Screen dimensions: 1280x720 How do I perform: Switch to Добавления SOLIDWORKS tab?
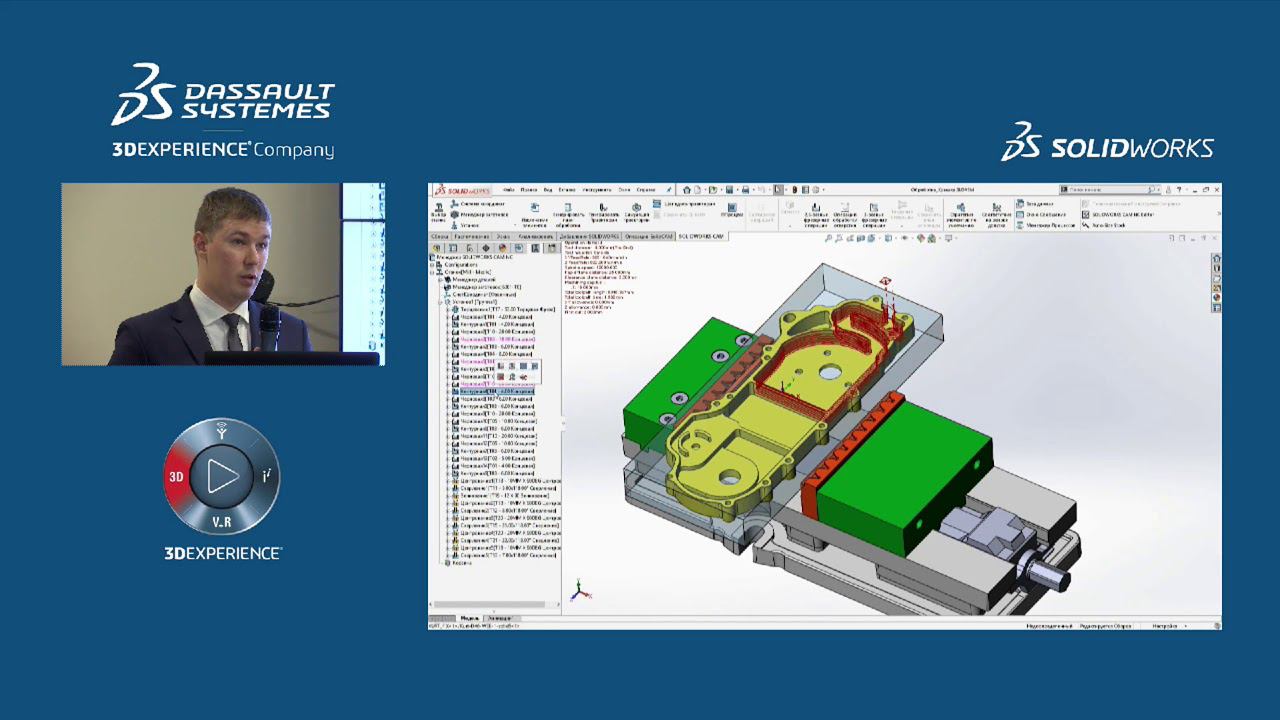point(589,236)
